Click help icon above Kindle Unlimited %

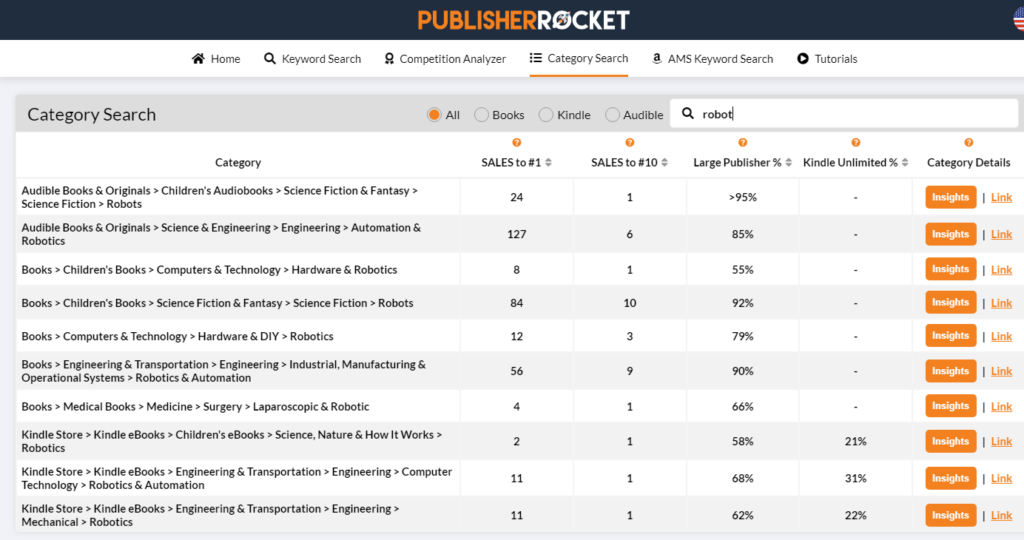pyautogui.click(x=856, y=142)
